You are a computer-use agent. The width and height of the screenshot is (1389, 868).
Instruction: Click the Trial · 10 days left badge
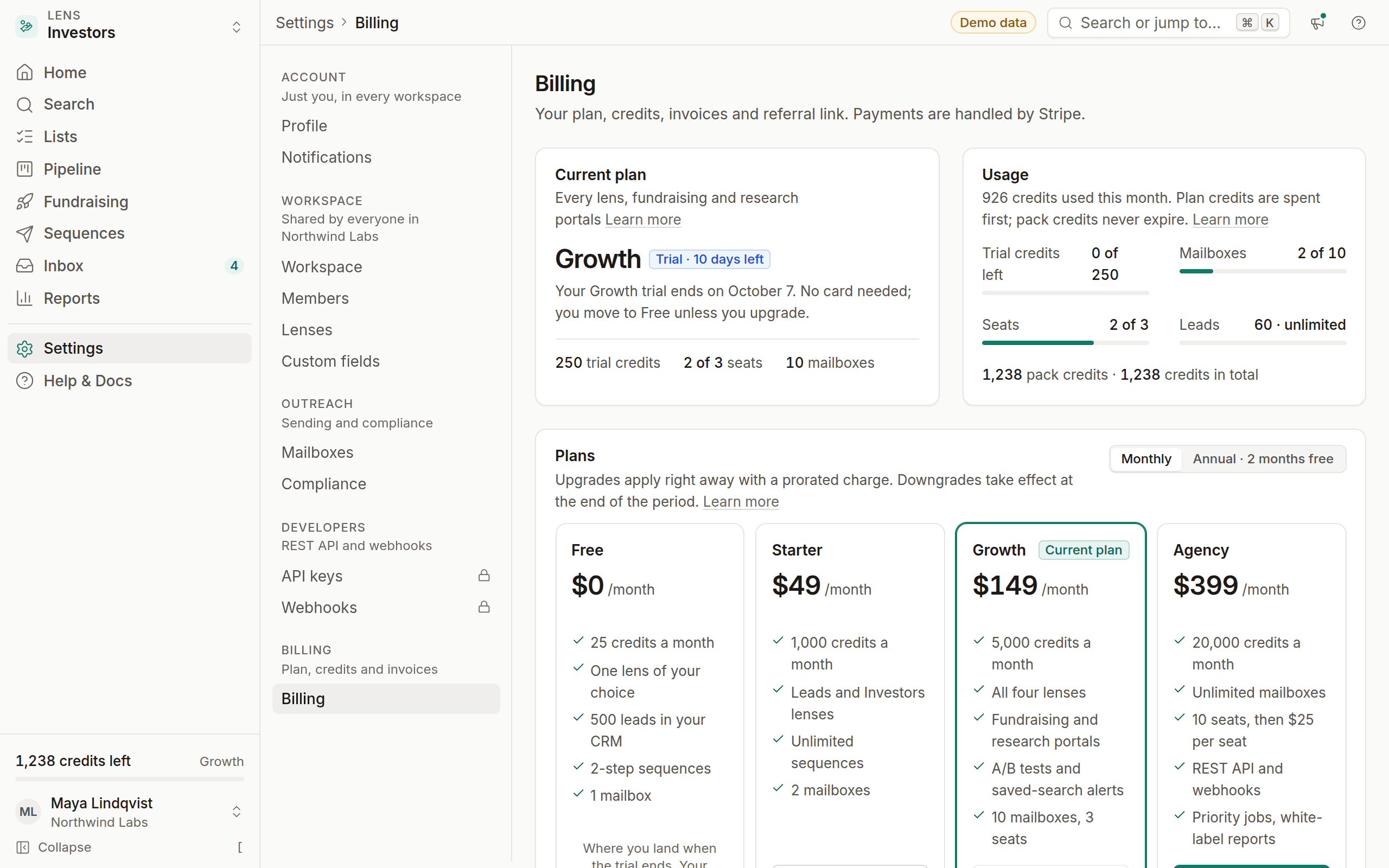710,259
